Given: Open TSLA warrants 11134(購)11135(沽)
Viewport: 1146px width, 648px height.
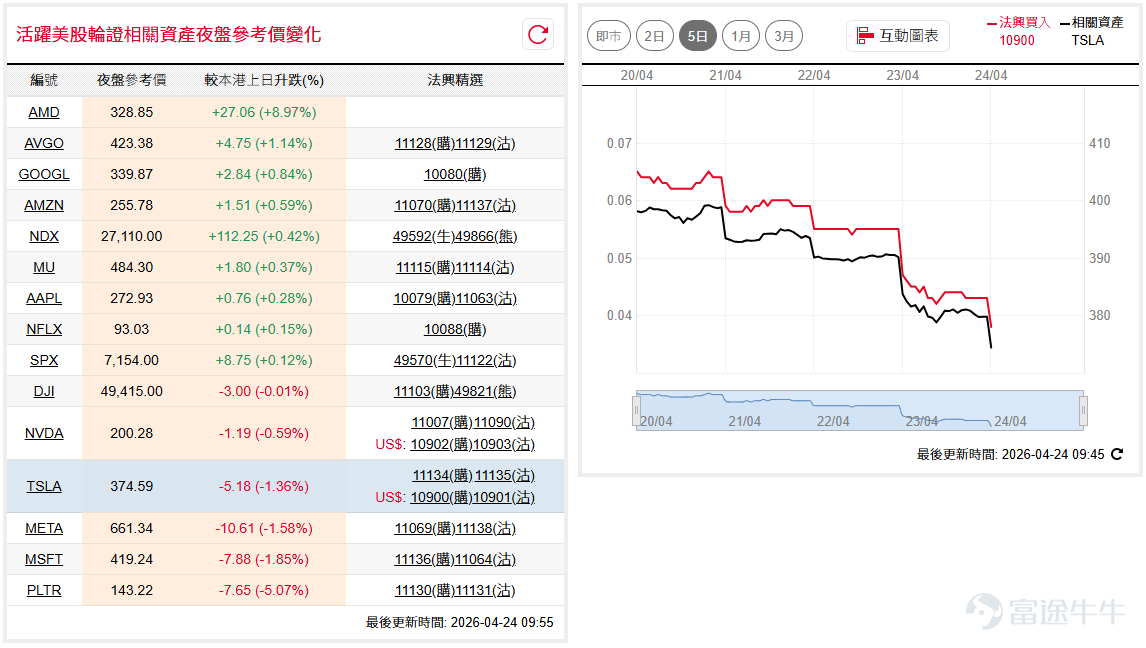Looking at the screenshot, I should (473, 476).
